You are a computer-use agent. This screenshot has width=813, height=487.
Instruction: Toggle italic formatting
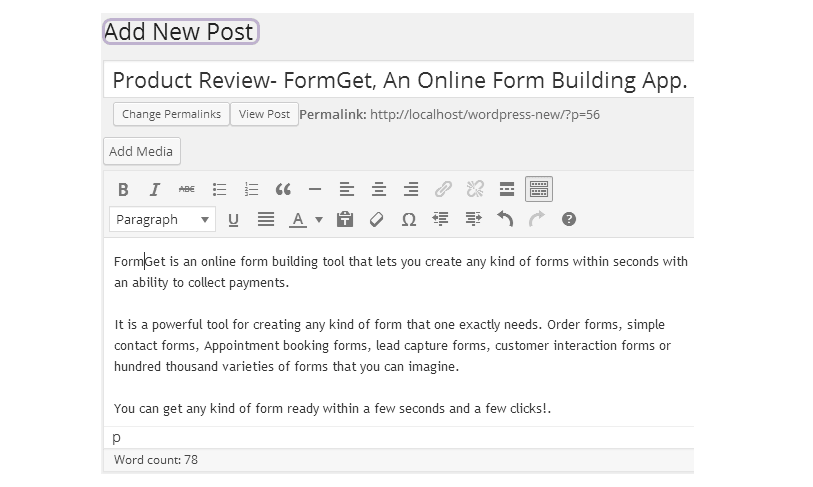pyautogui.click(x=155, y=189)
